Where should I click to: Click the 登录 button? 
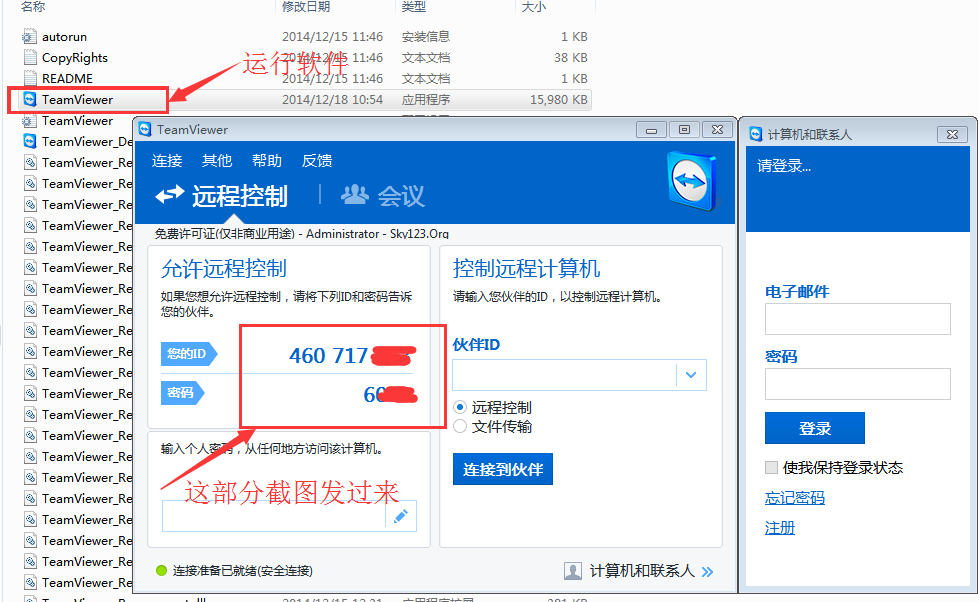tap(815, 428)
